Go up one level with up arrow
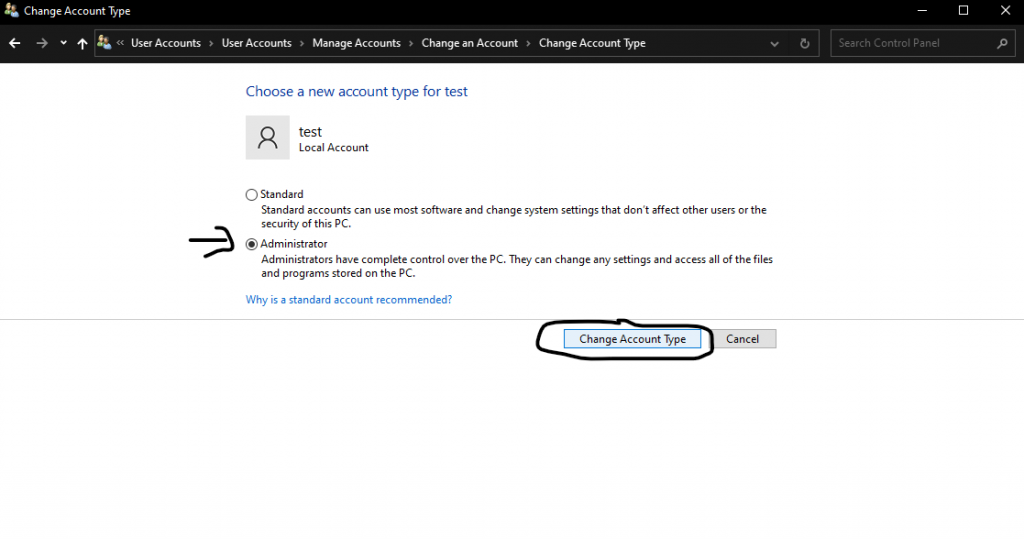Screen dimensions: 1024x539 pos(82,43)
